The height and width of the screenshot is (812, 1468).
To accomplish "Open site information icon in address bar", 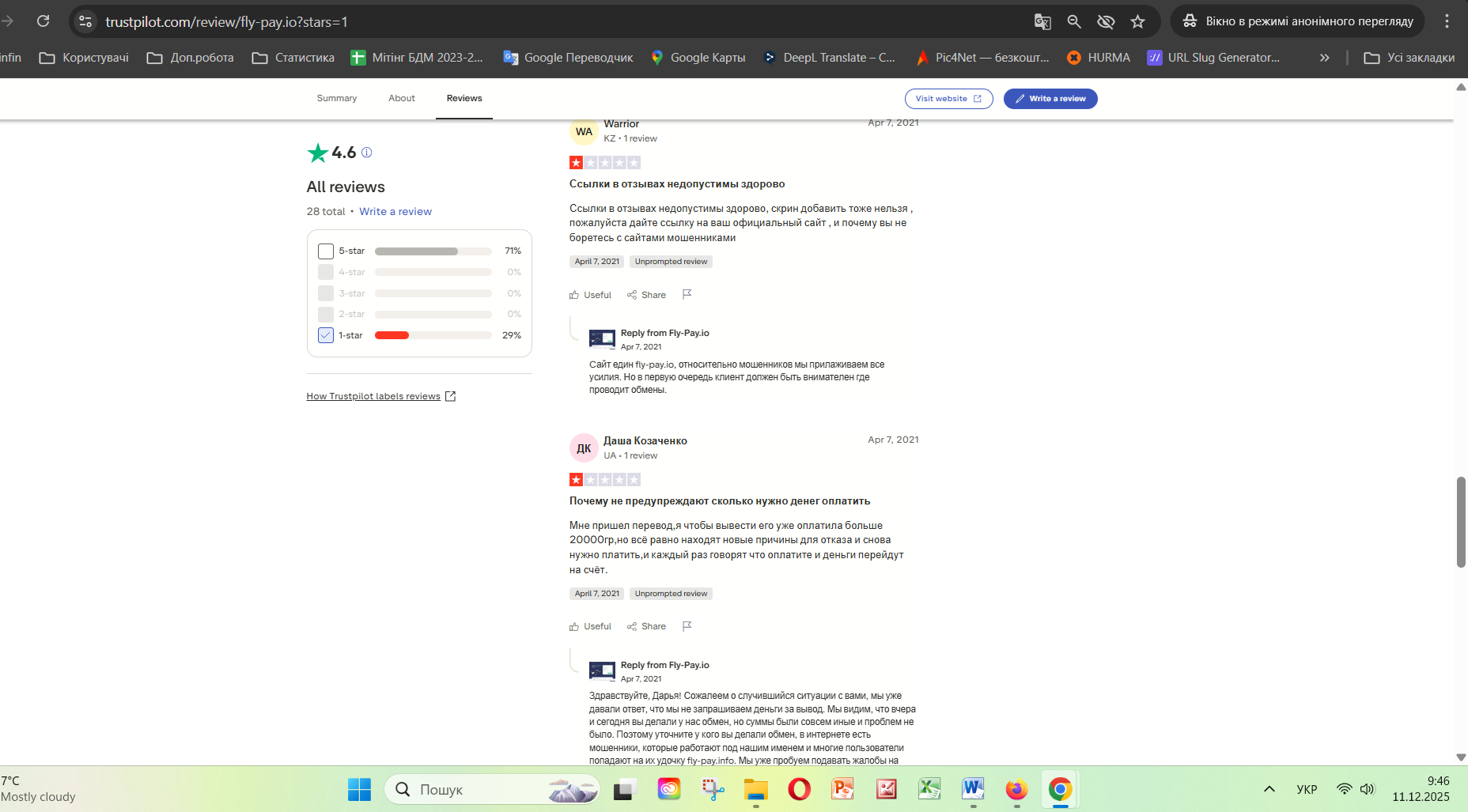I will (x=85, y=21).
